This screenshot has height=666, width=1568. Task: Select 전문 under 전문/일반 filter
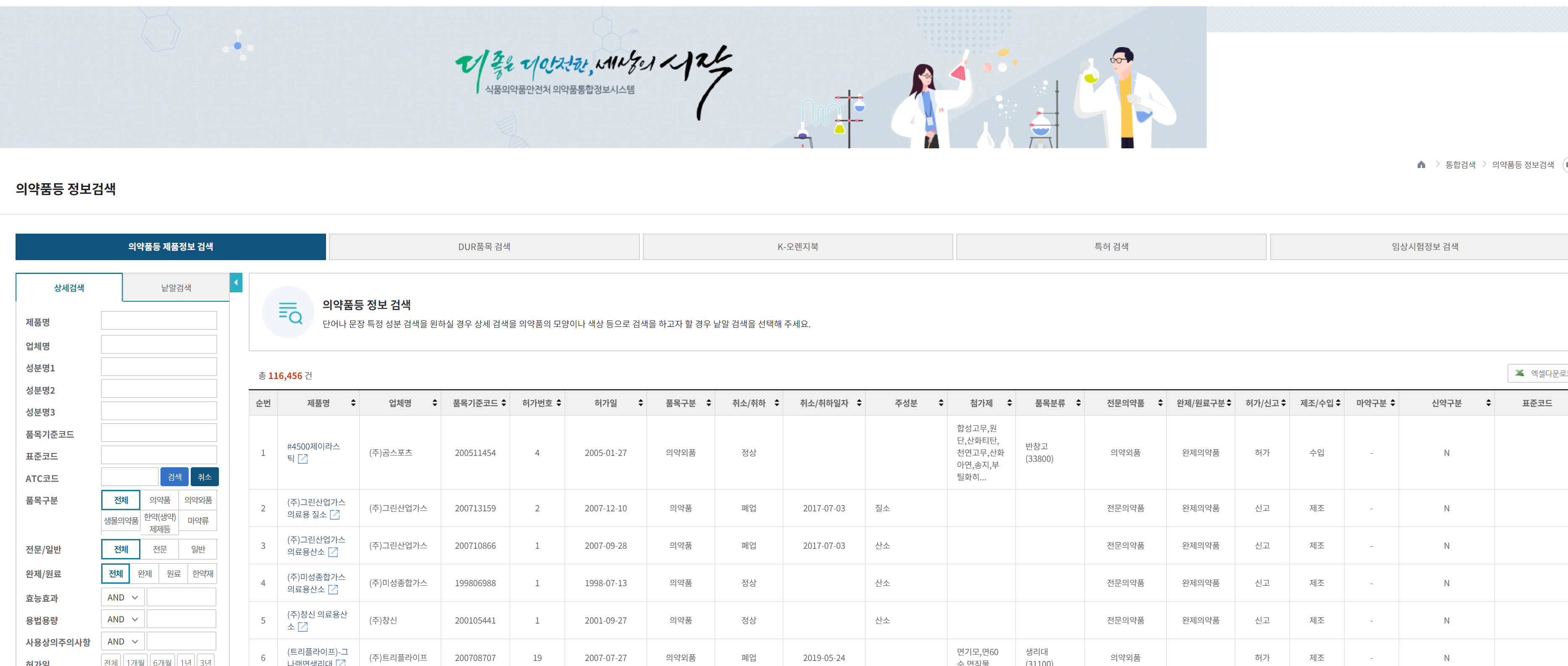[160, 549]
